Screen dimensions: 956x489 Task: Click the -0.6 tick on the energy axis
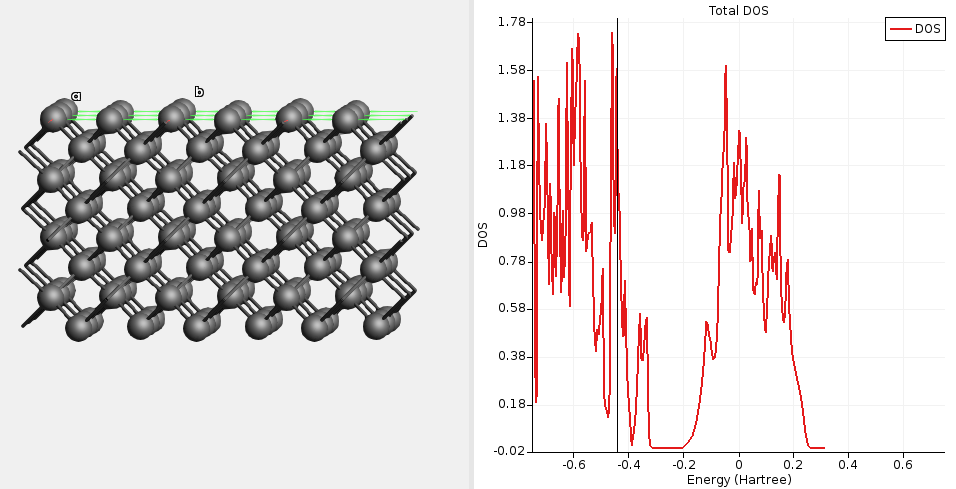coord(573,465)
